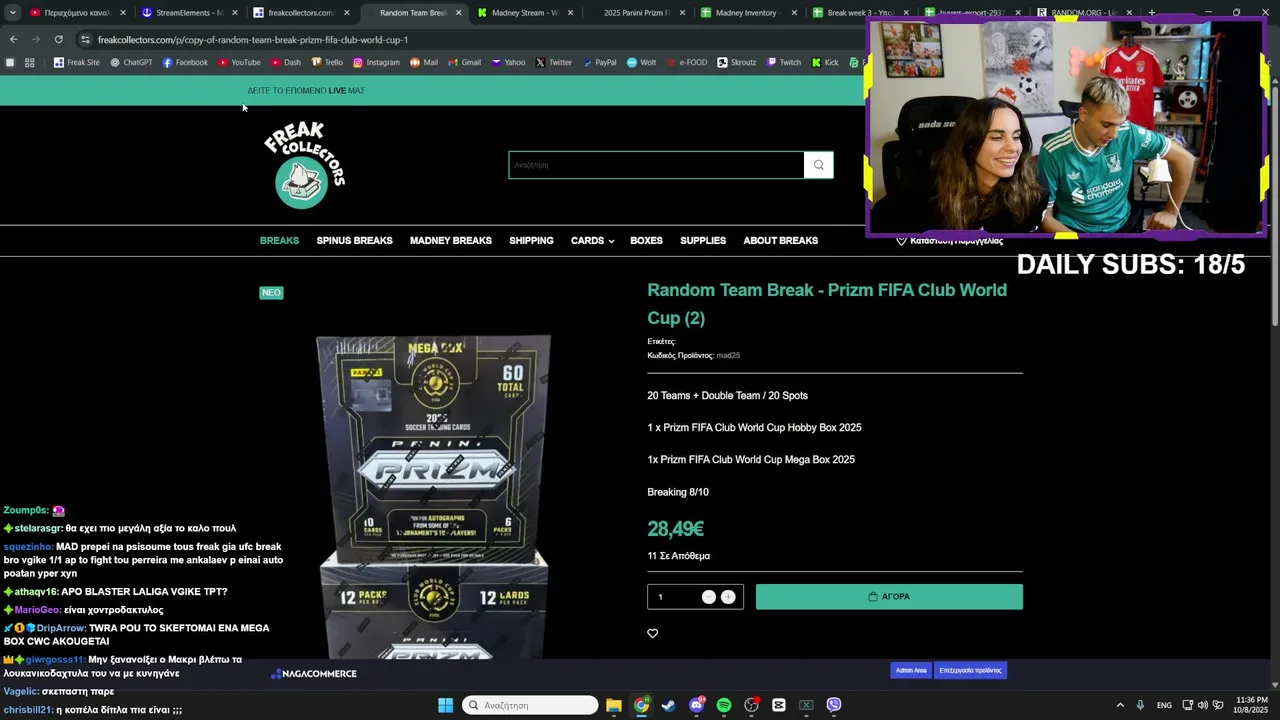Screen dimensions: 1280x720
Task: Show hidden system tray icons
Action: tap(1120, 705)
